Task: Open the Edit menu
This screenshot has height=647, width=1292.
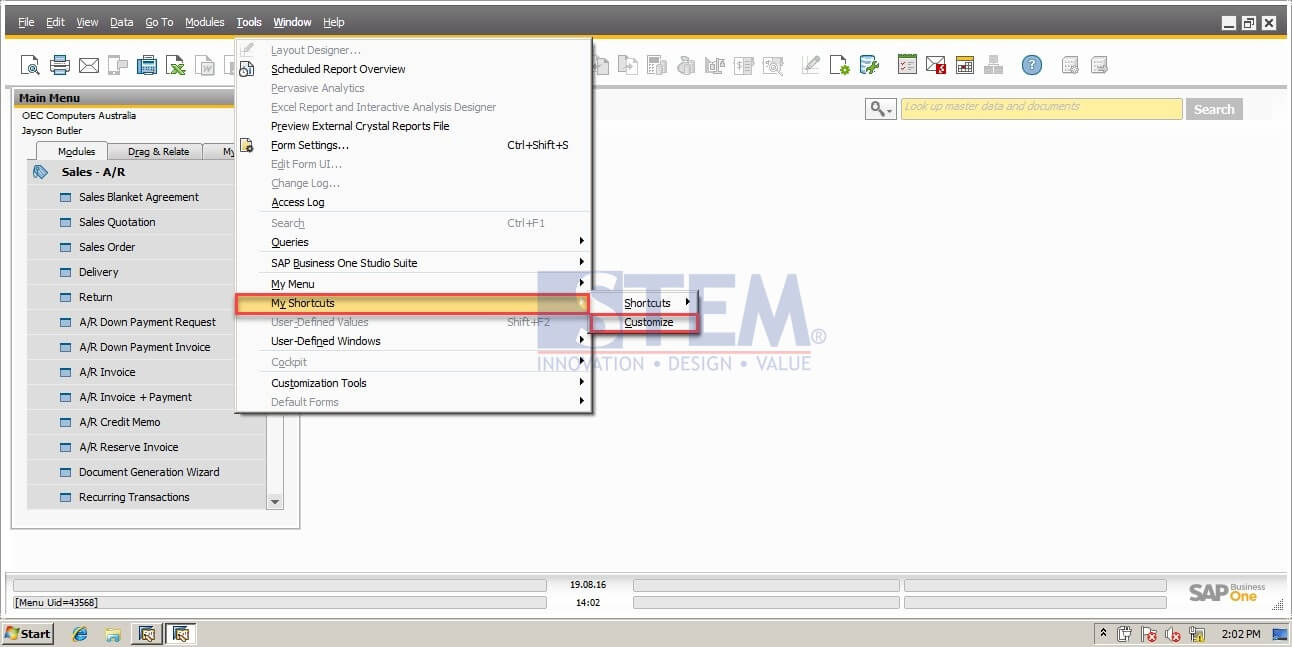Action: coord(55,22)
